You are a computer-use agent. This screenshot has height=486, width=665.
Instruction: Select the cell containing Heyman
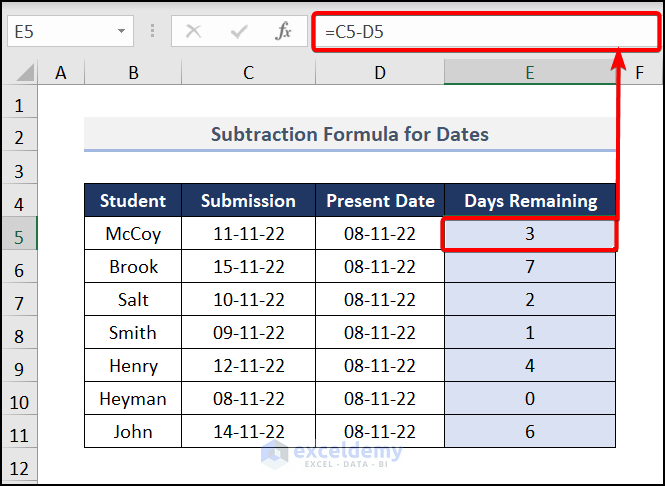click(133, 399)
